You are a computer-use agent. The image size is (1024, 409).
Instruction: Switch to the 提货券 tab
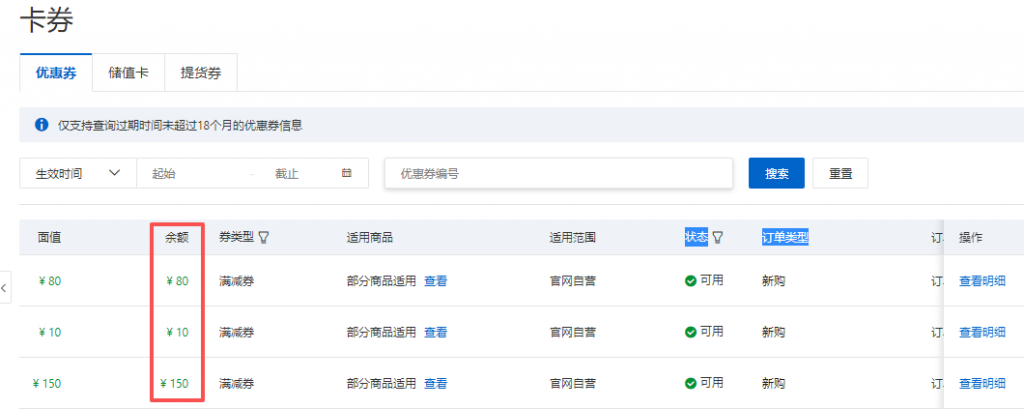(200, 72)
